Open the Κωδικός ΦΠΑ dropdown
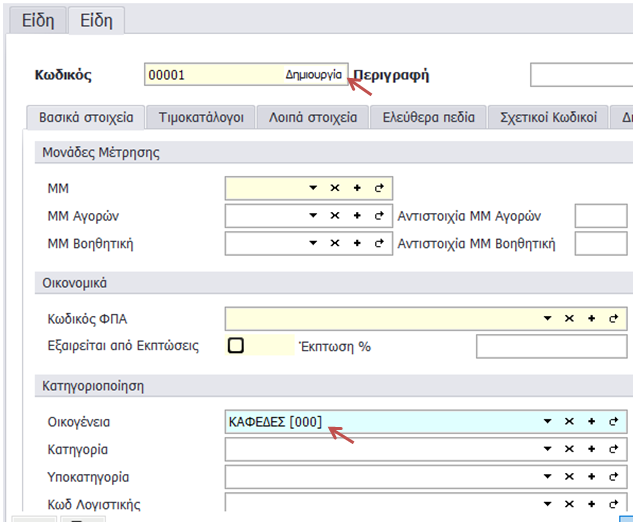Image resolution: width=637 pixels, height=526 pixels. pos(547,318)
